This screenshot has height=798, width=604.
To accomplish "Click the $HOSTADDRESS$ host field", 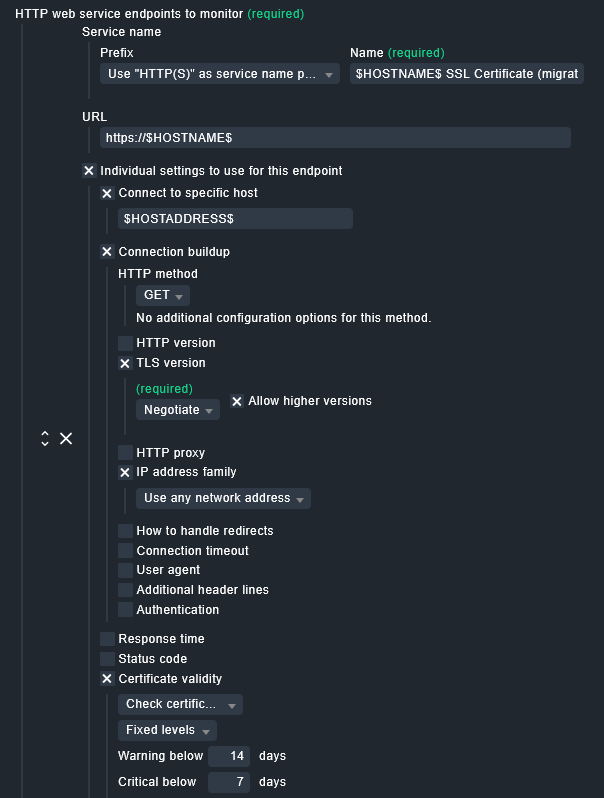I will tap(235, 218).
